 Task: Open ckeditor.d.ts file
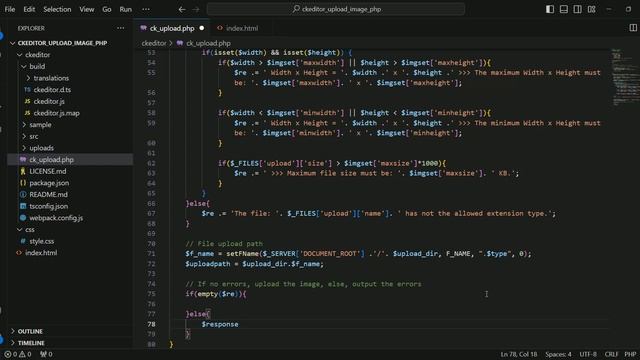coord(52,89)
